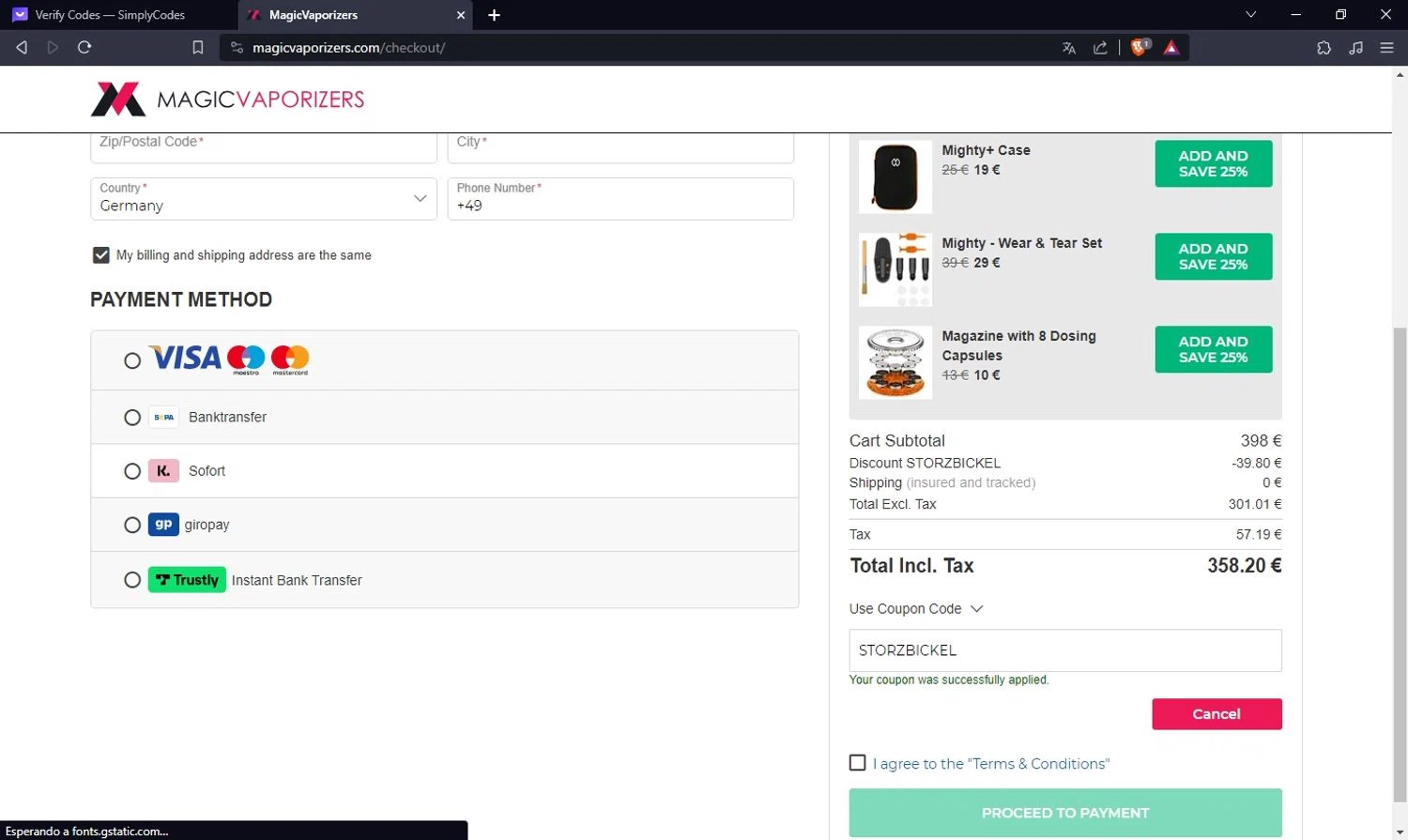
Task: Click the Zip/Postal Code field
Action: tap(264, 147)
